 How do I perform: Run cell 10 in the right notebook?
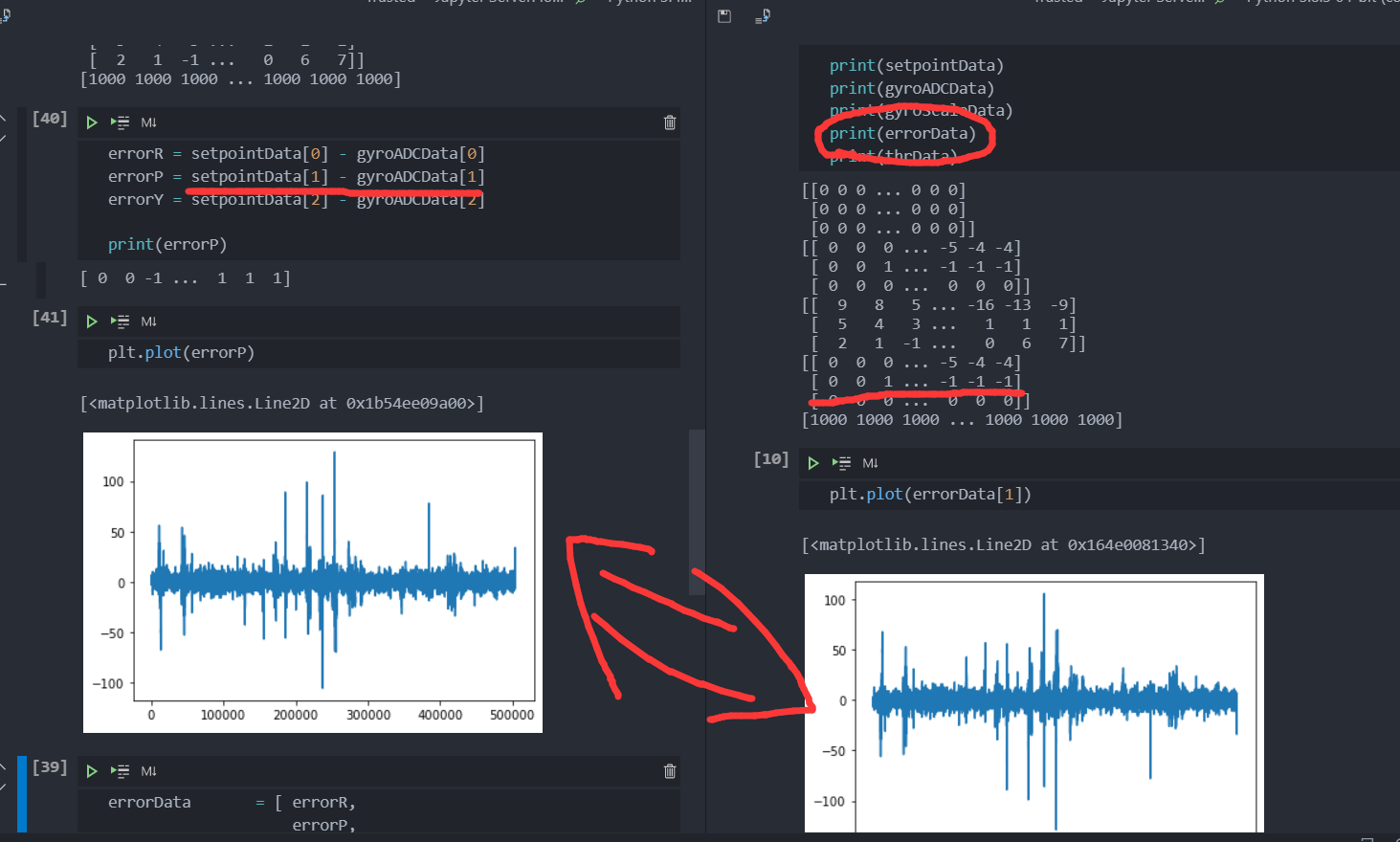813,463
